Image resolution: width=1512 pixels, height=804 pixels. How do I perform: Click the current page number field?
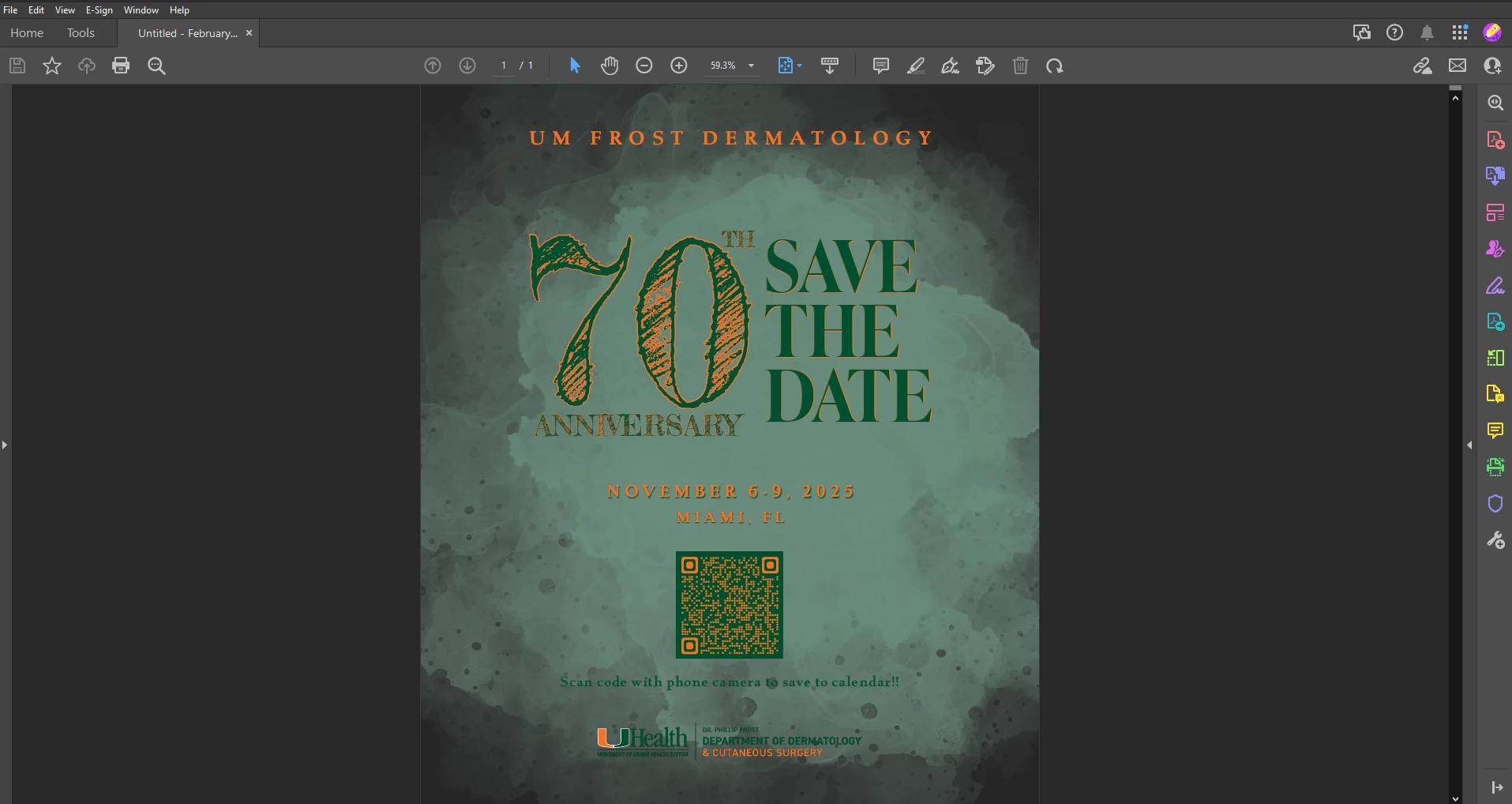[x=504, y=66]
